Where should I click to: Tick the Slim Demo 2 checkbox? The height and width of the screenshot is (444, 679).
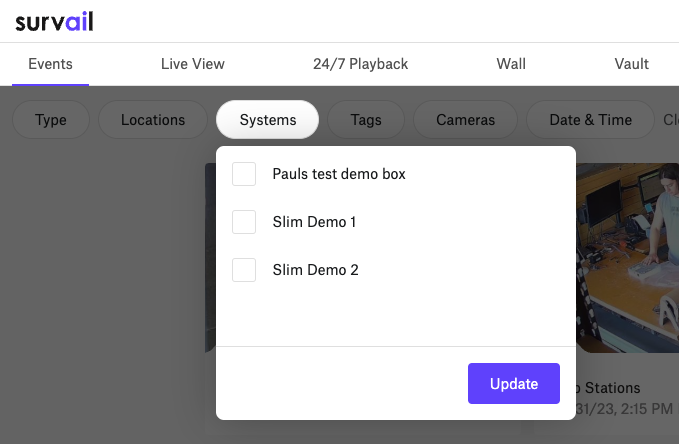(244, 270)
